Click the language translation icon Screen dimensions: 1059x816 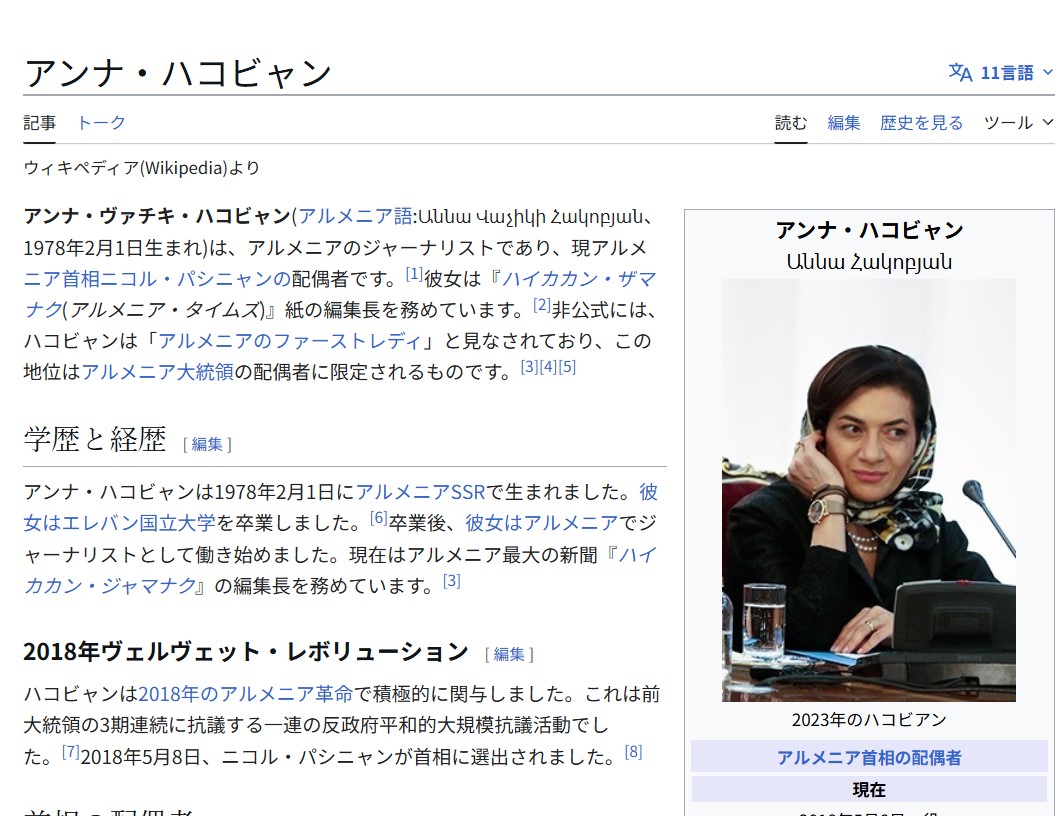(960, 72)
